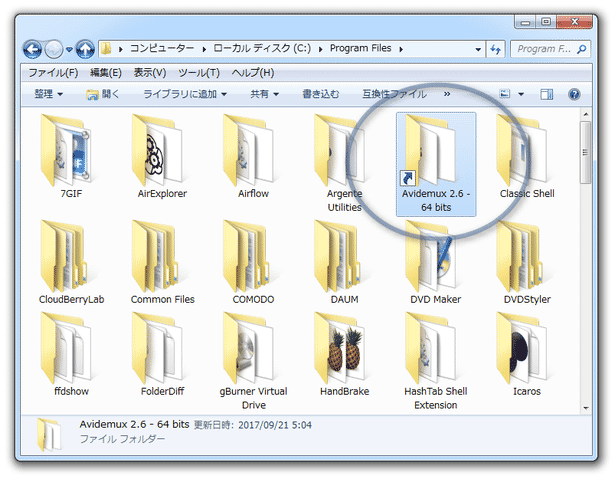The height and width of the screenshot is (479, 615).
Task: Select the Common Files folder icon
Action: point(156,257)
